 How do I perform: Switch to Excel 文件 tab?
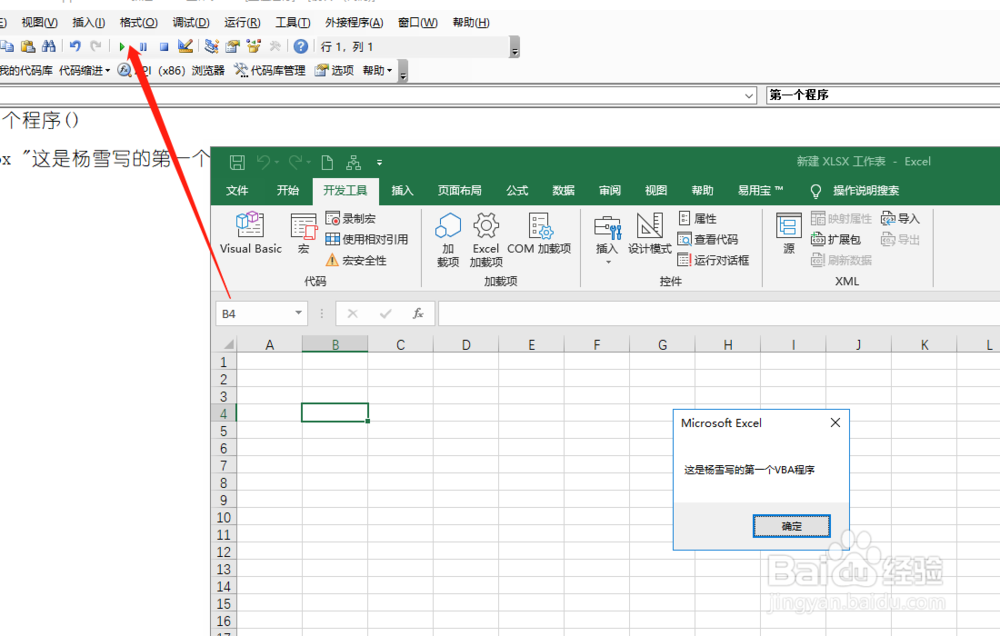point(237,190)
